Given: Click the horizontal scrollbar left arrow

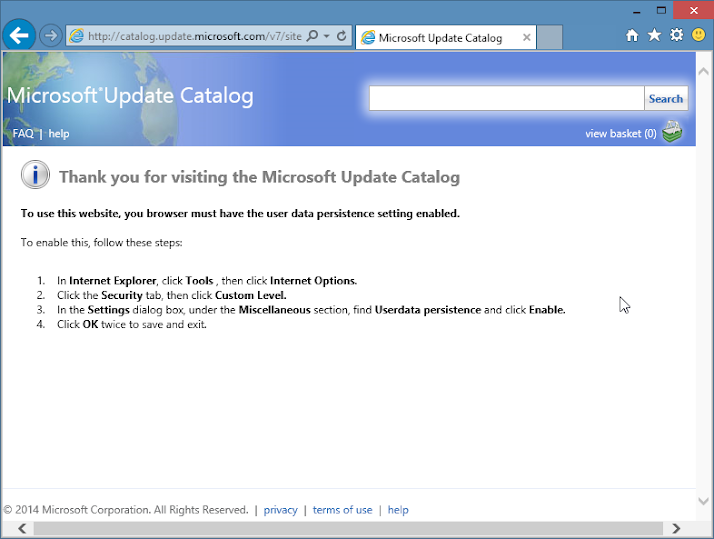Looking at the screenshot, I should (x=22, y=528).
